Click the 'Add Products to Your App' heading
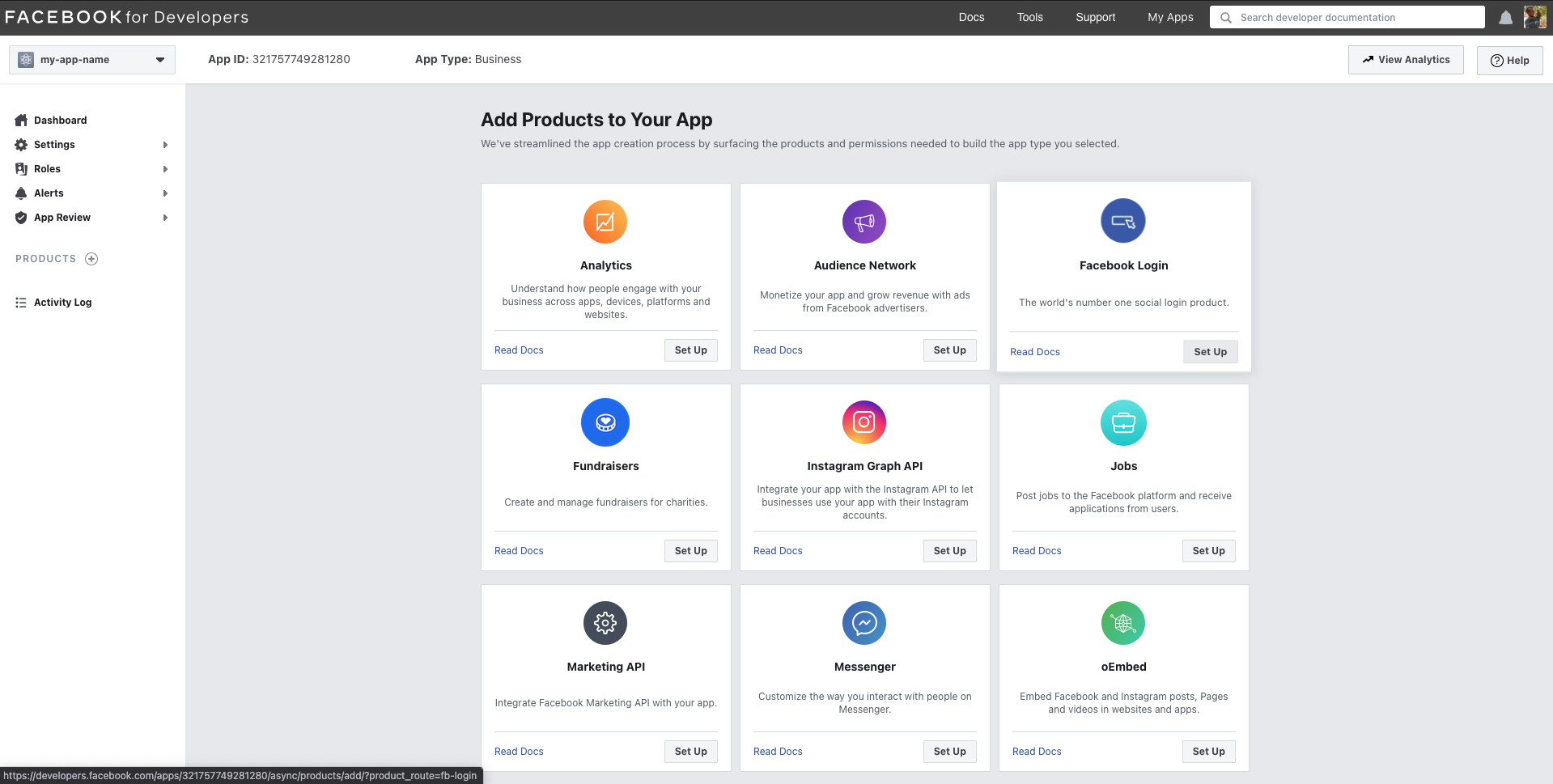1553x784 pixels. click(x=596, y=120)
